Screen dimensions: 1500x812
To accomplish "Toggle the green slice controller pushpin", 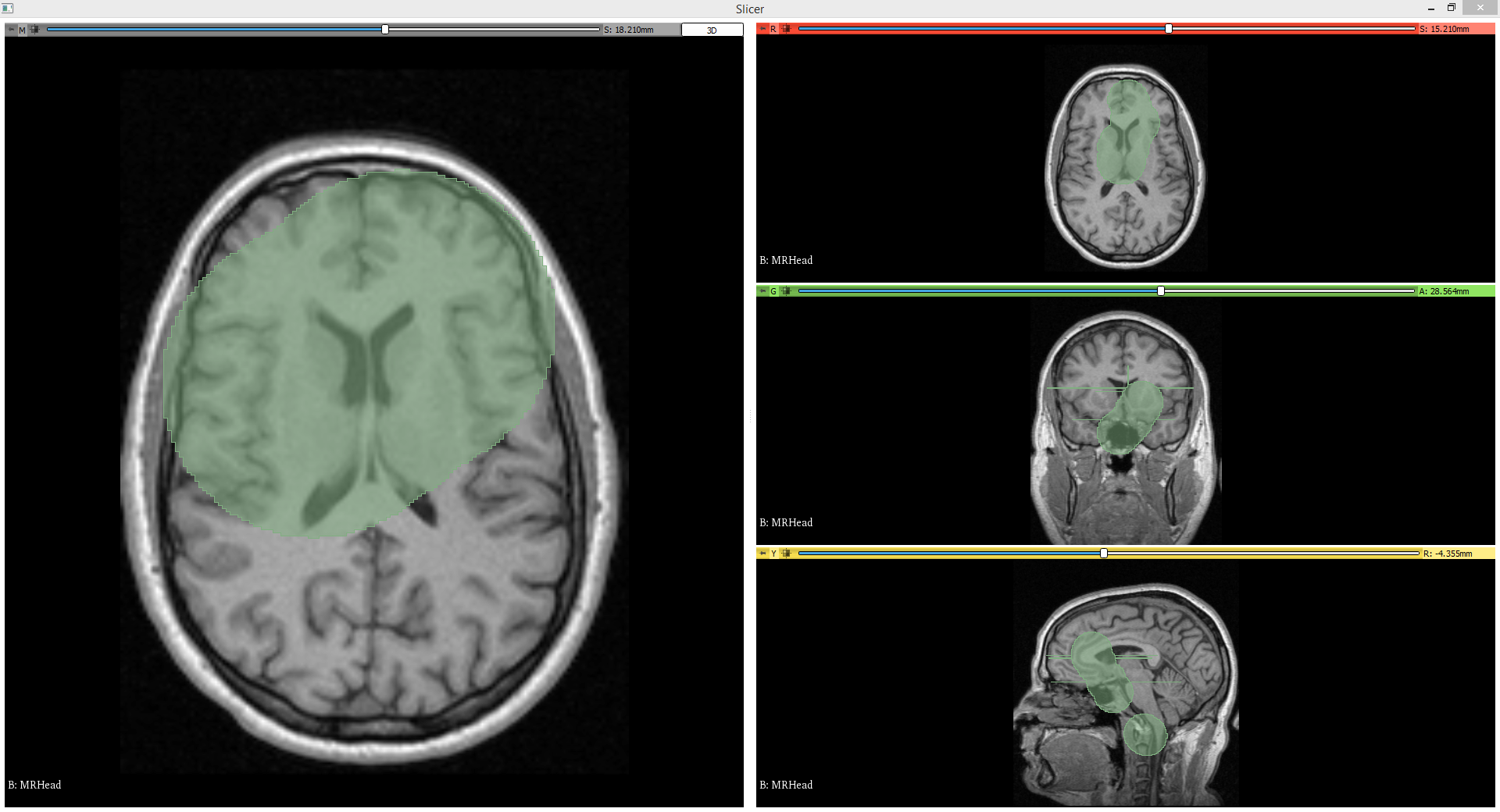I will coord(763,290).
